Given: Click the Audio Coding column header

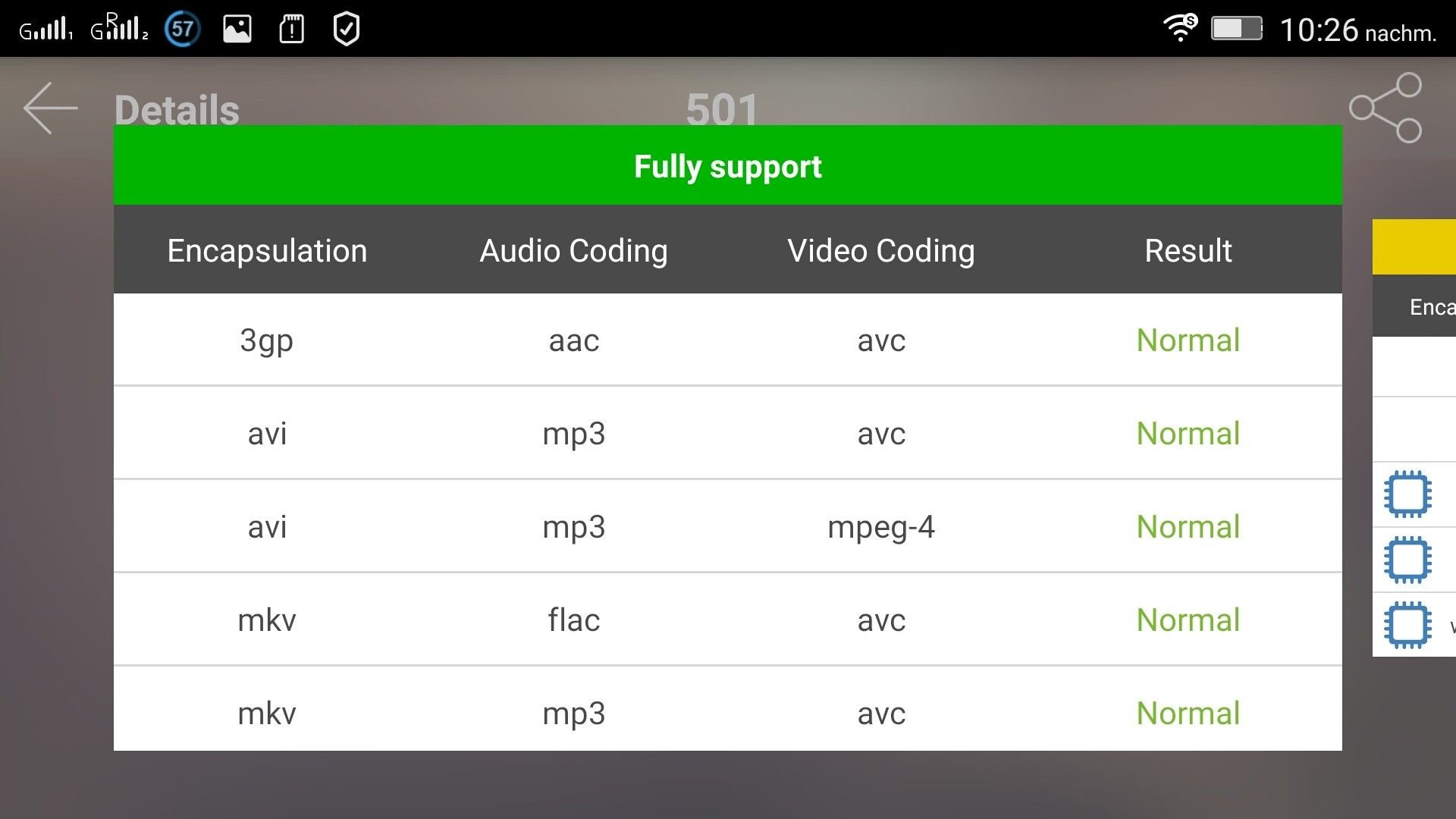Looking at the screenshot, I should (574, 250).
